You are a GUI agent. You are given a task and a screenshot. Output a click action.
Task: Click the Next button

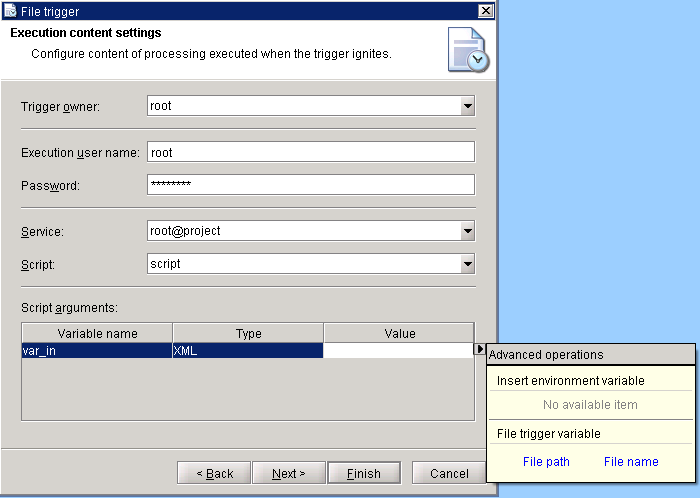click(x=287, y=473)
